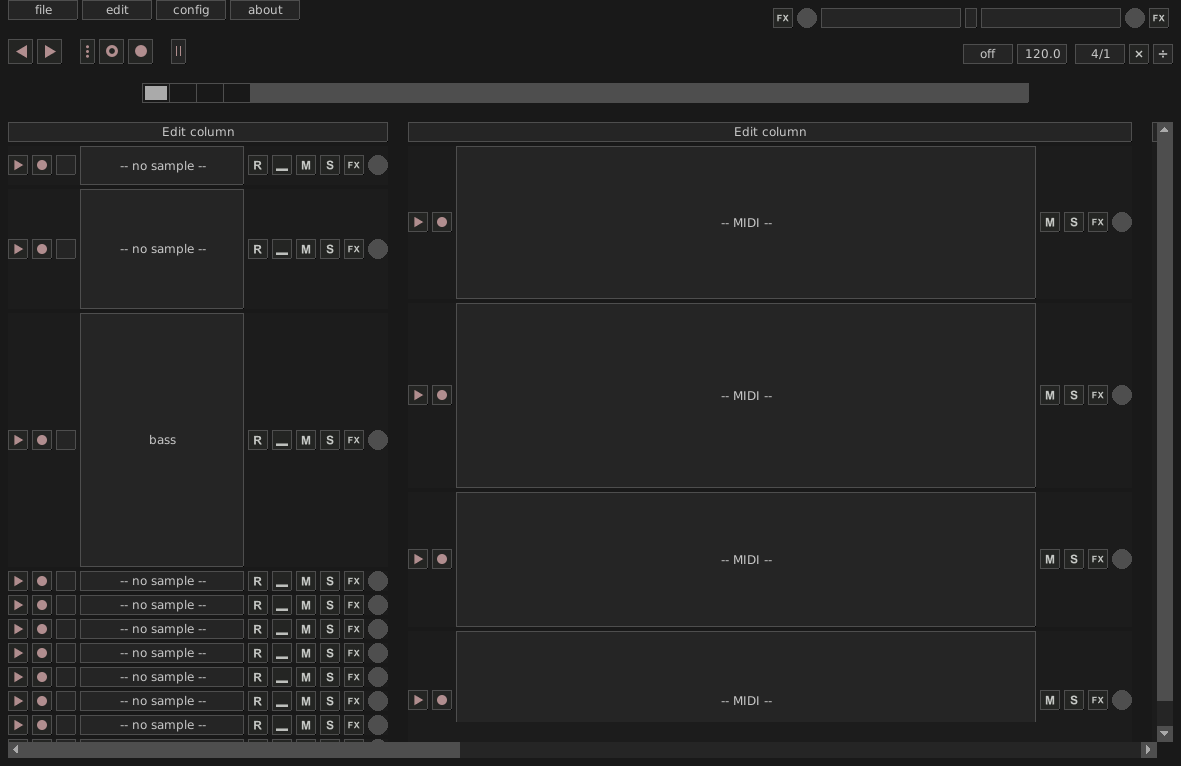Solo the first MIDI channel

(x=1073, y=222)
